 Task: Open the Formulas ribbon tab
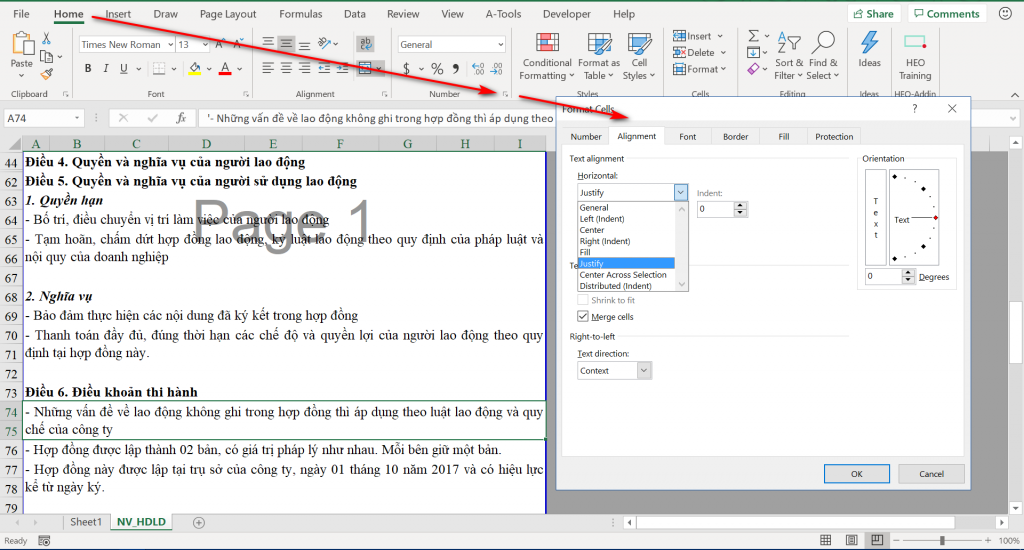click(300, 14)
